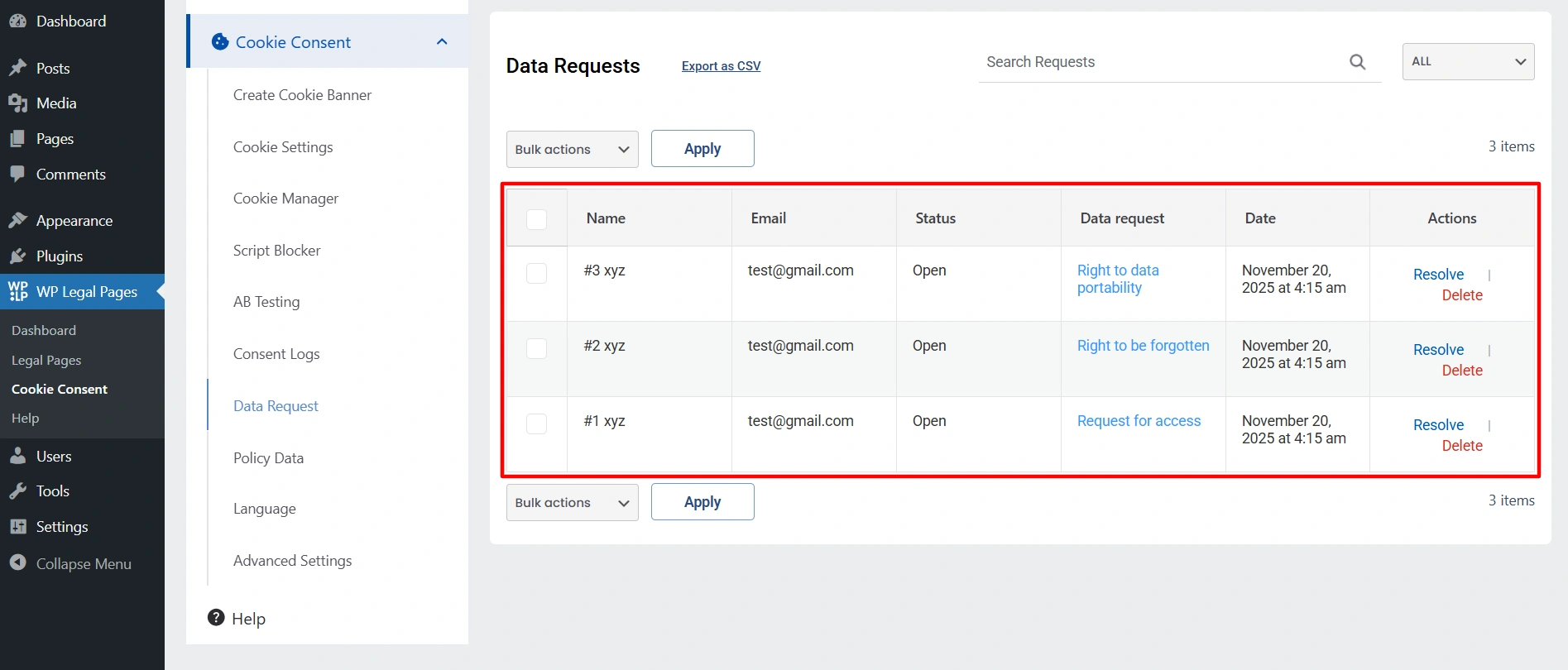Click the Users person icon
This screenshot has height=670, width=1568.
click(17, 457)
